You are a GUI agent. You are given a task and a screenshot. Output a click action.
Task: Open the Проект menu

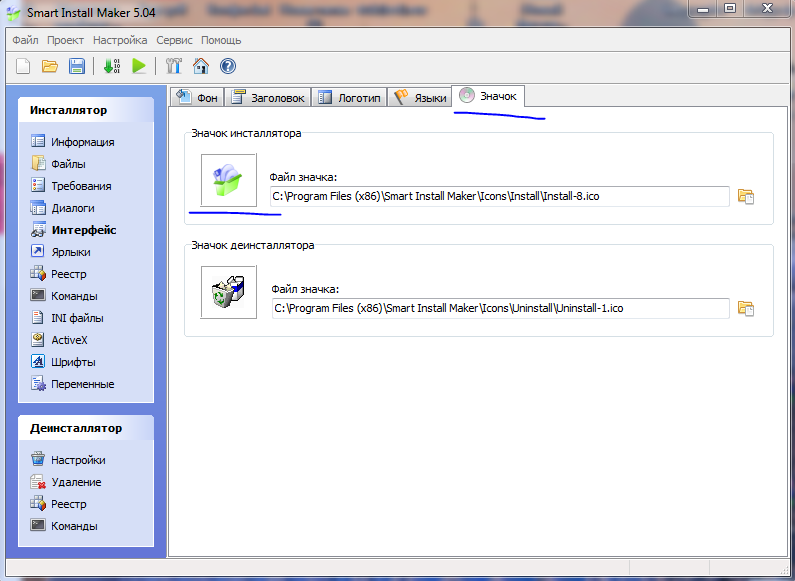[x=65, y=40]
